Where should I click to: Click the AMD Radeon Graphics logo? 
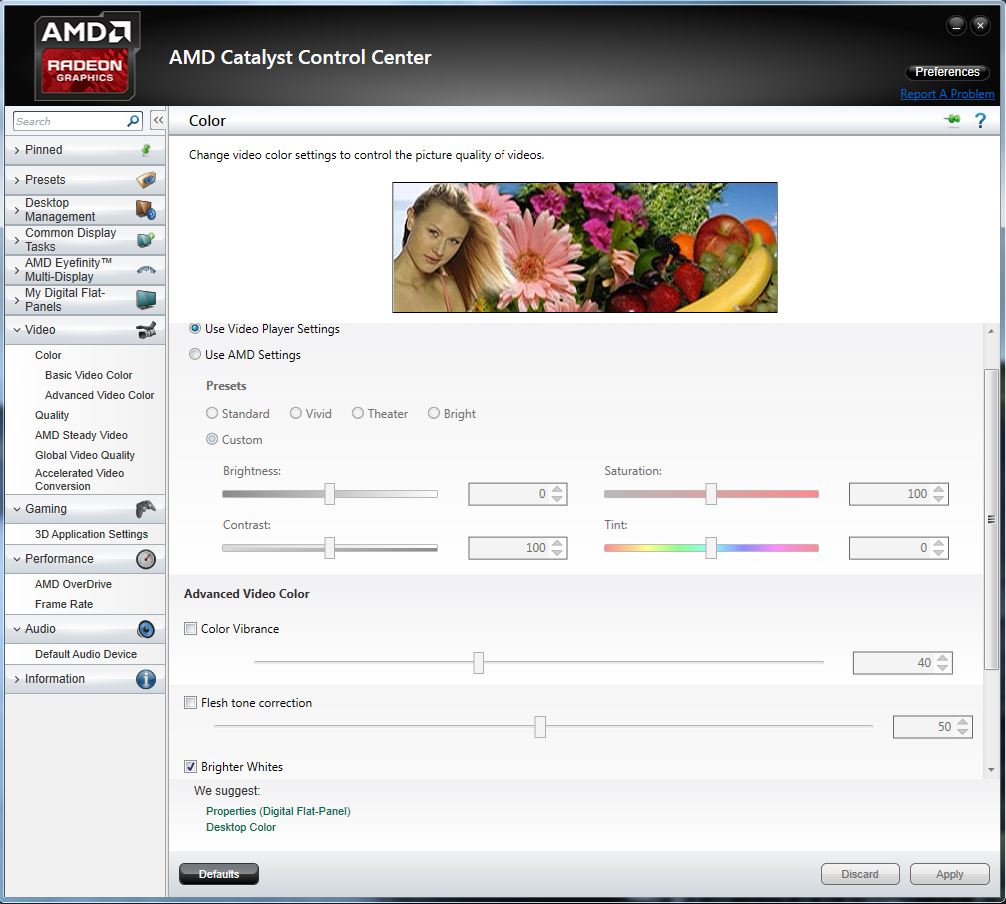(x=85, y=56)
